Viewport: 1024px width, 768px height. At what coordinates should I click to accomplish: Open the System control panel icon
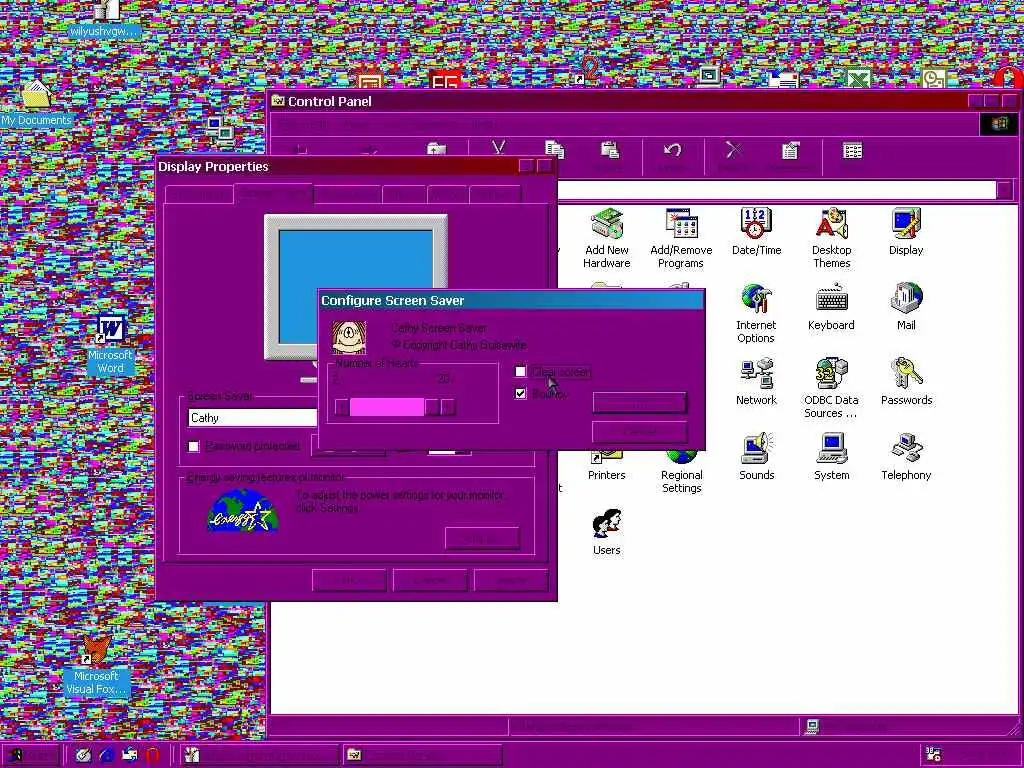831,457
